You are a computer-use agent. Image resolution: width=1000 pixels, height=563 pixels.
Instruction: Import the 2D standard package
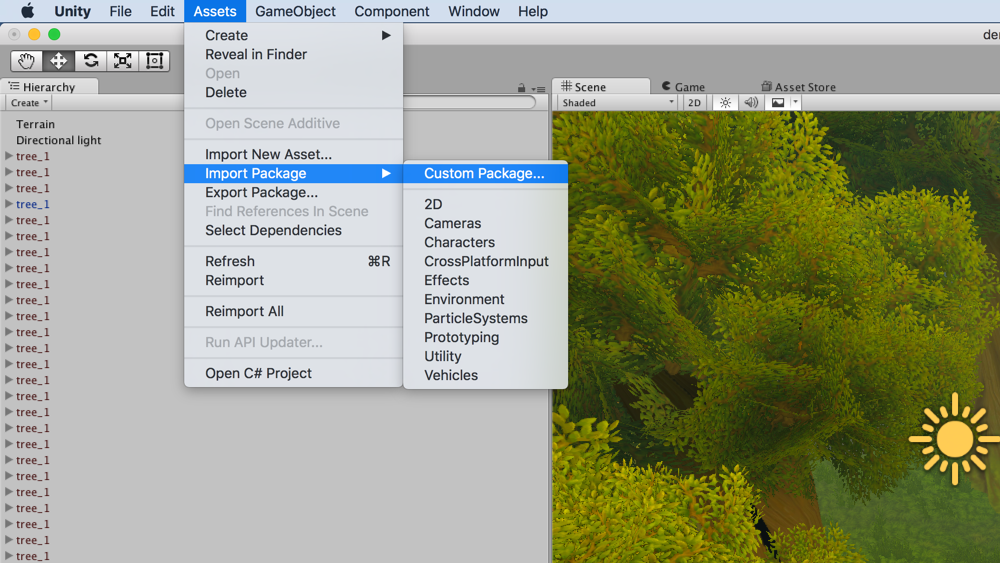click(x=485, y=204)
